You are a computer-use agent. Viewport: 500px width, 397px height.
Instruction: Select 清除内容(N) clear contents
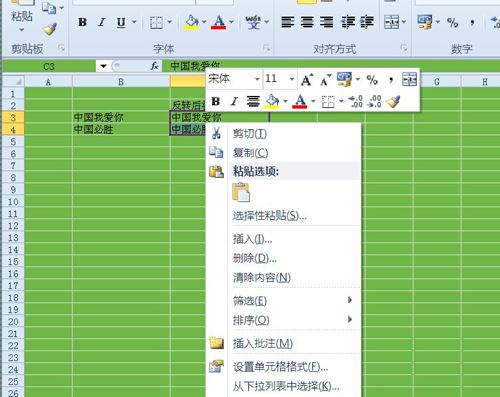click(283, 277)
